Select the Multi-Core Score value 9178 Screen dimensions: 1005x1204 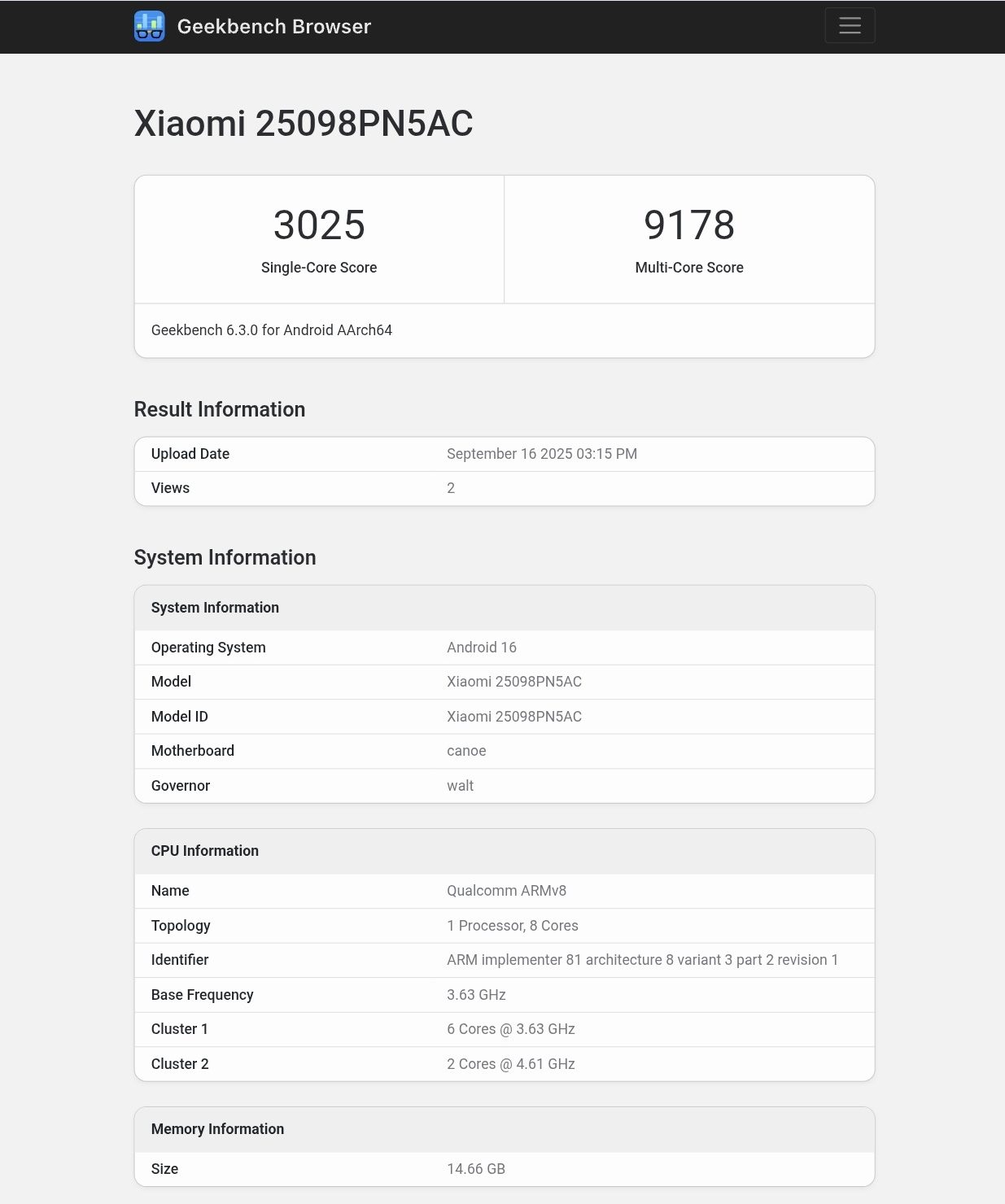(x=688, y=225)
